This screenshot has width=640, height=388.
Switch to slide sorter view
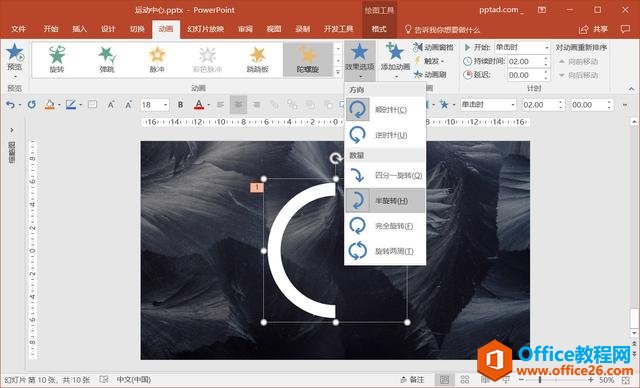point(464,380)
